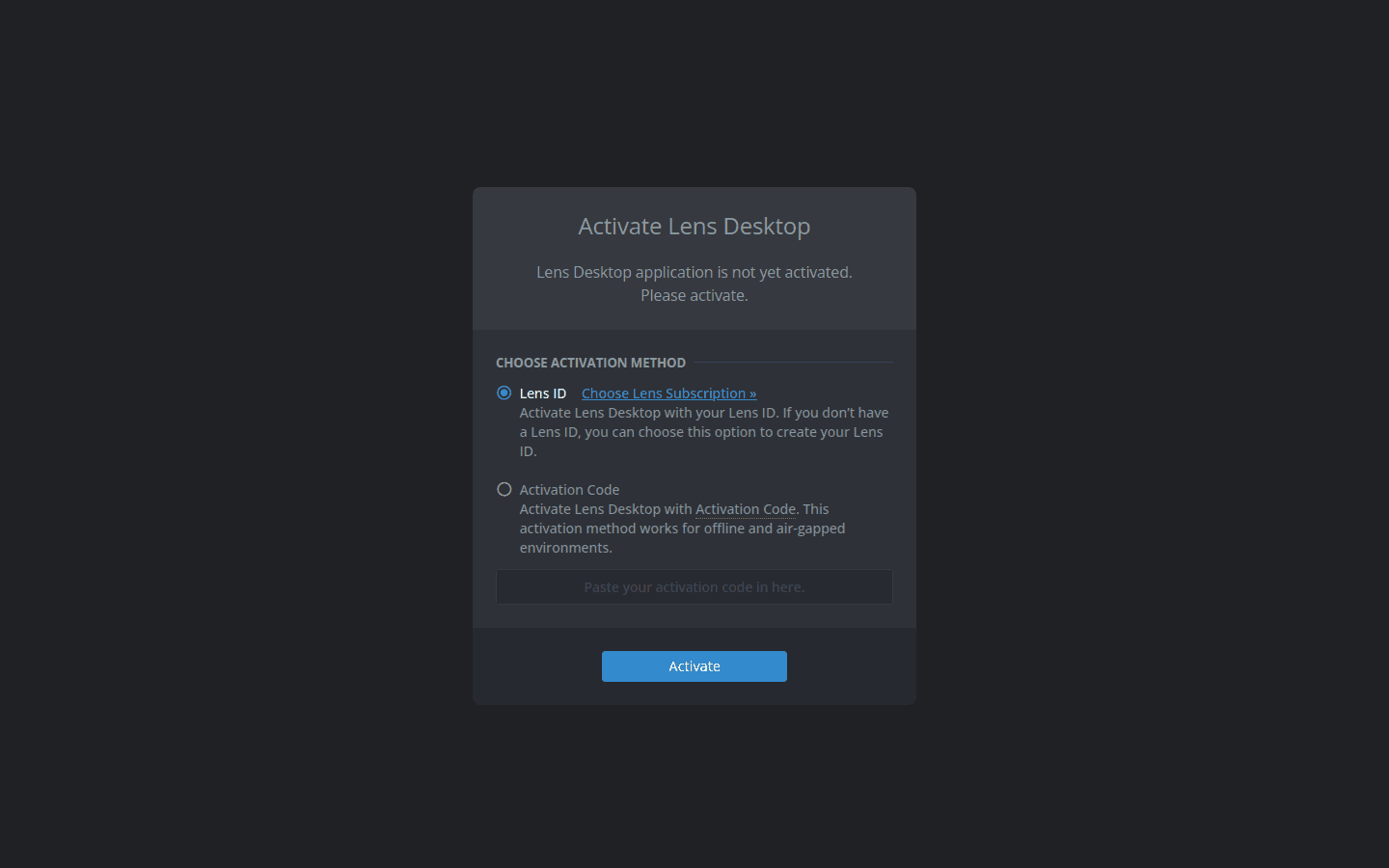Click the Activate Lens Desktop heading
The height and width of the screenshot is (868, 1389).
click(x=694, y=227)
